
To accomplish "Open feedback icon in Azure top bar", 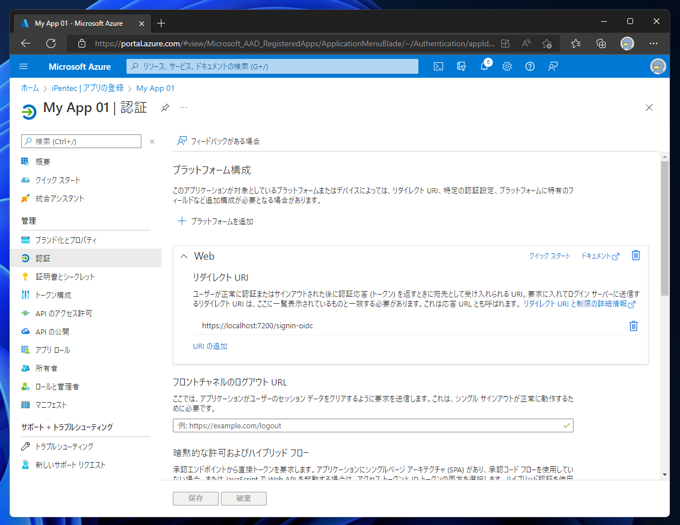I will pyautogui.click(x=552, y=66).
